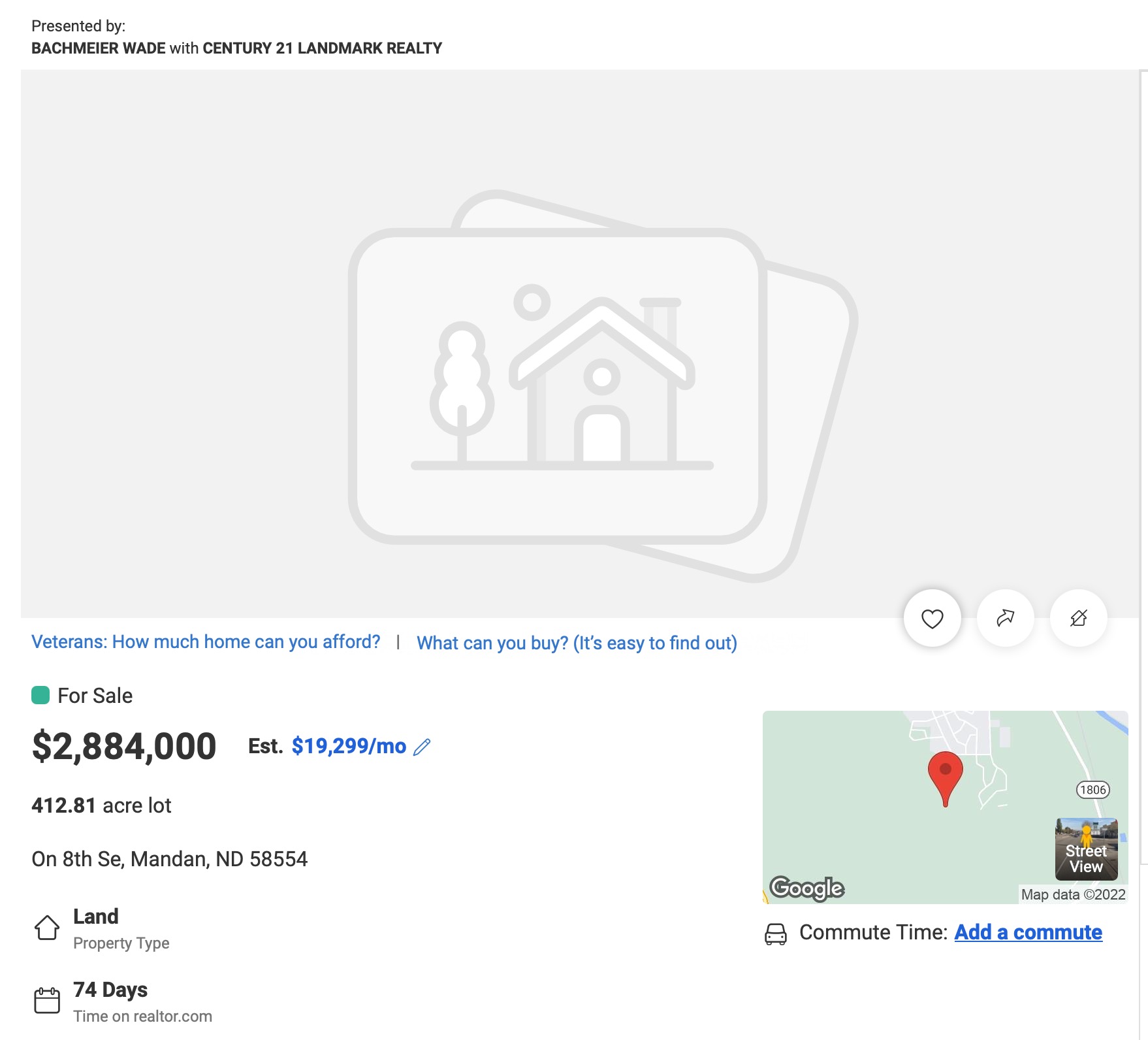
Task: Open the $19,299/mo estimated payment link
Action: 349,746
